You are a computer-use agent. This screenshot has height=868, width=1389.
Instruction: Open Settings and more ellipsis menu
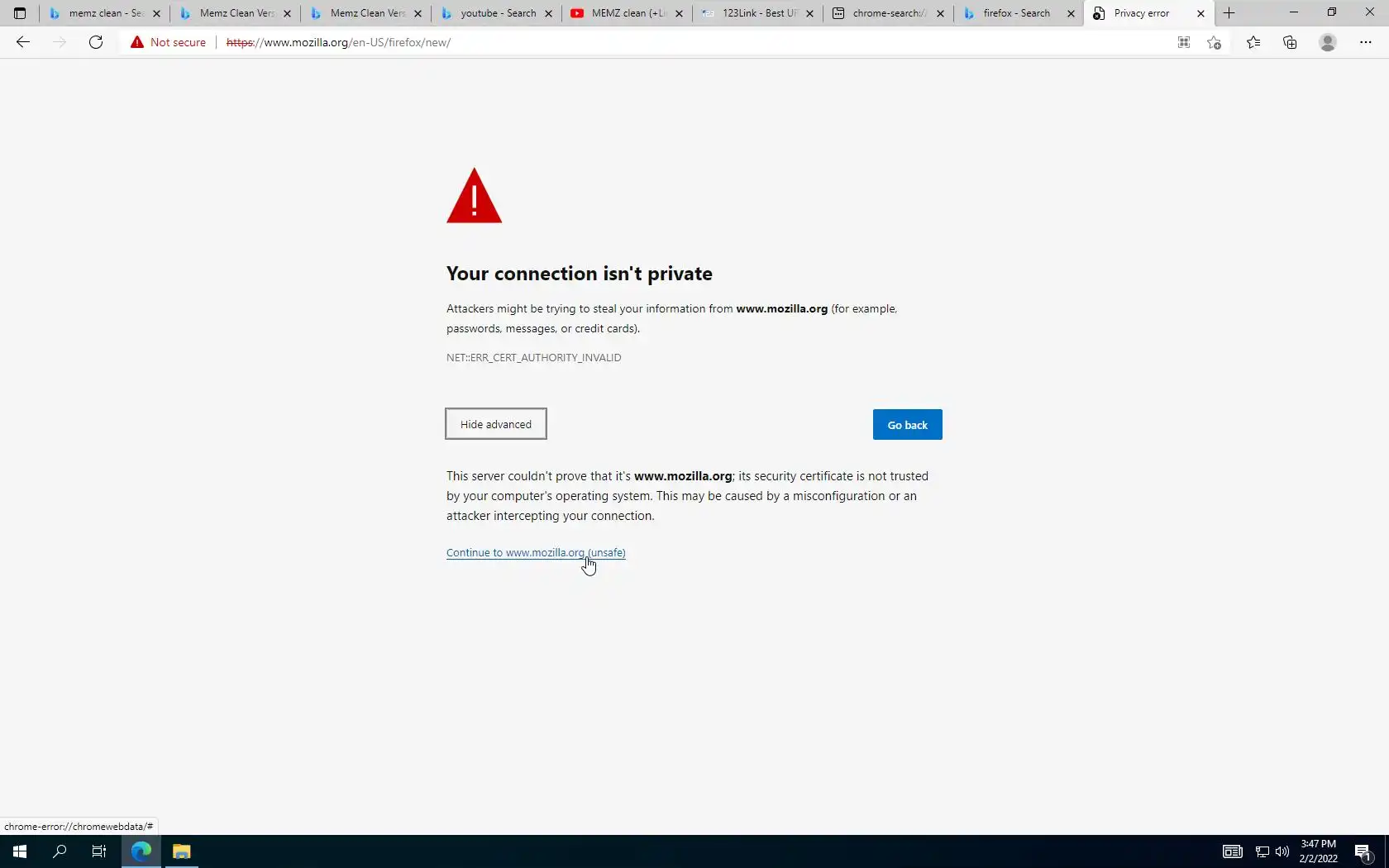(1366, 42)
